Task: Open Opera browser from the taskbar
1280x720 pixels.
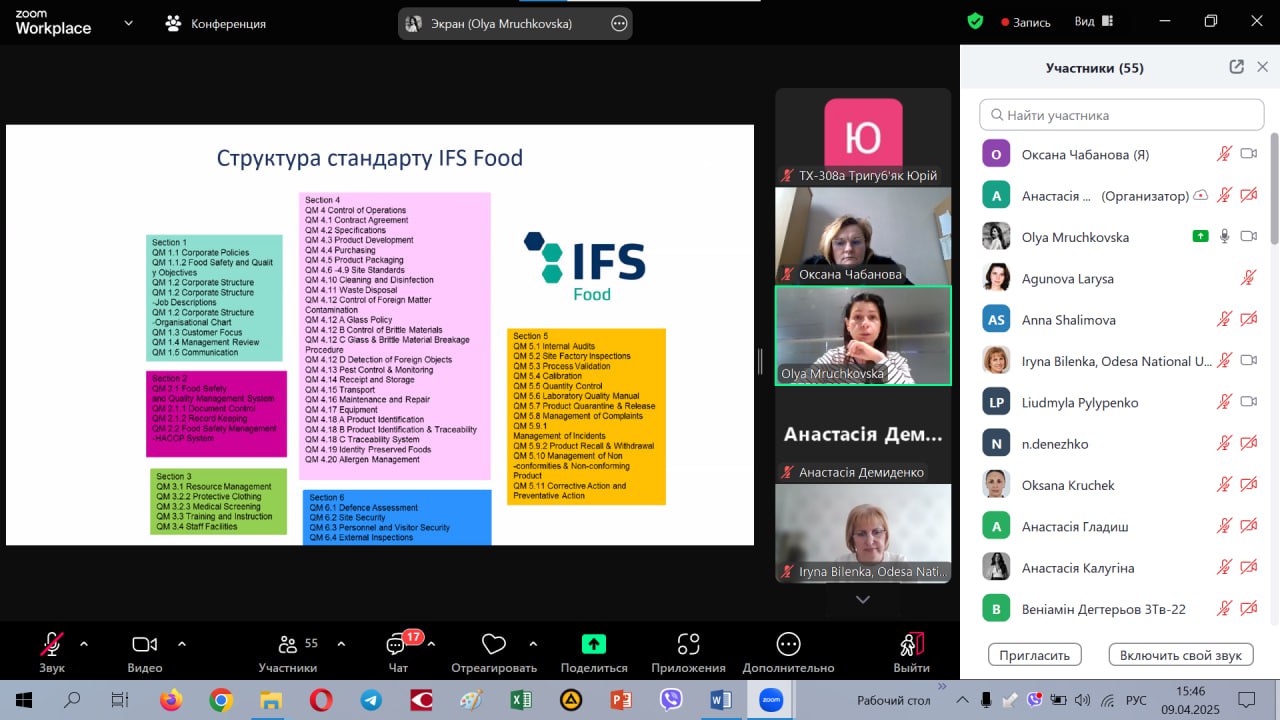Action: click(x=321, y=700)
